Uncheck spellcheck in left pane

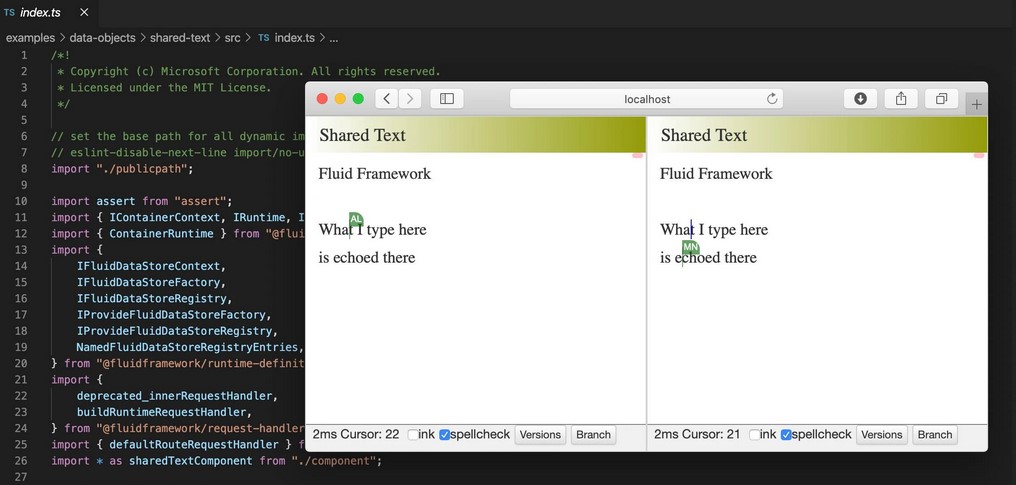point(444,435)
